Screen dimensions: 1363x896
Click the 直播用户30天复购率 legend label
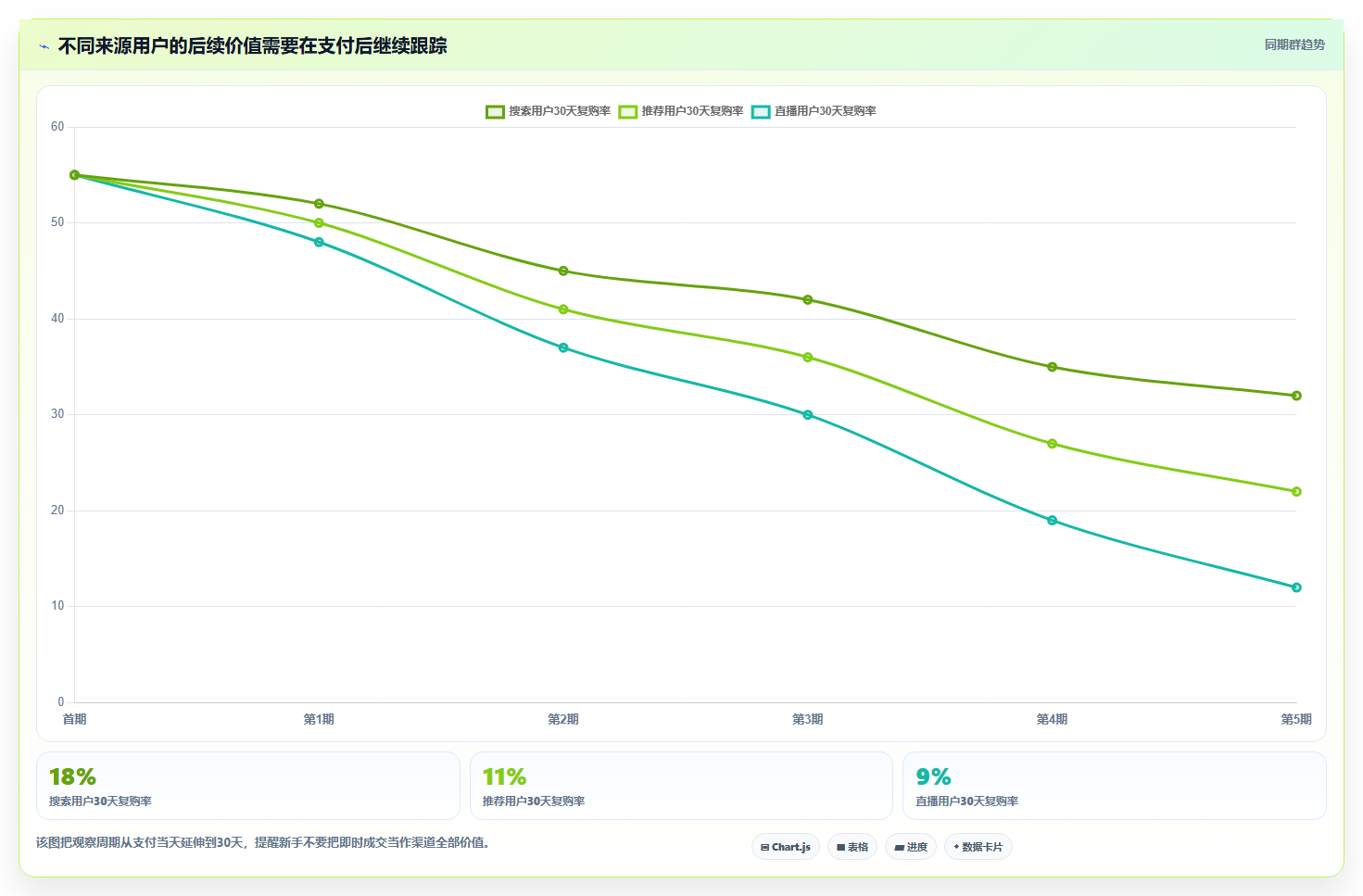tap(826, 111)
